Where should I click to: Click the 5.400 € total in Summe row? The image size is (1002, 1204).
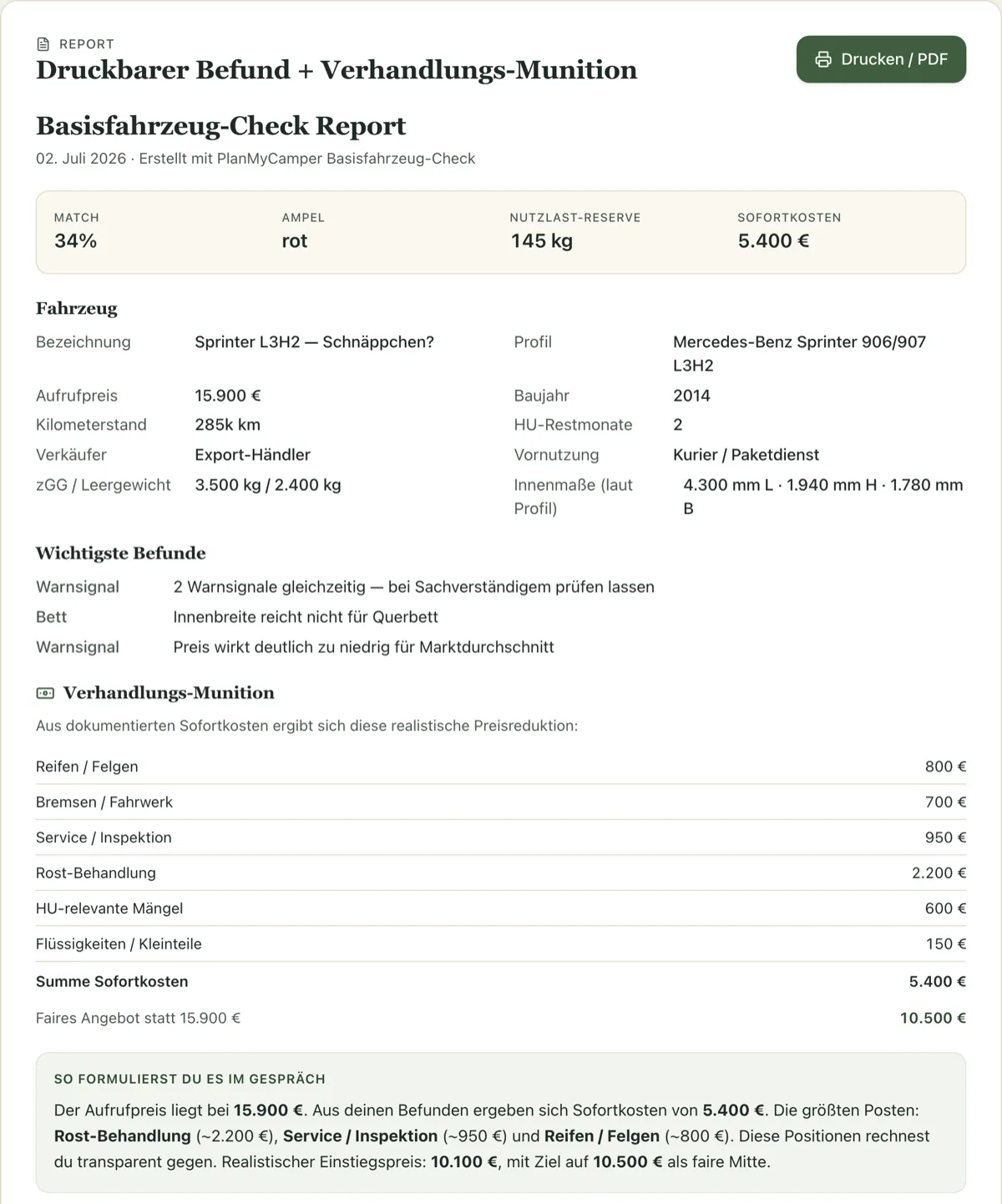tap(938, 982)
